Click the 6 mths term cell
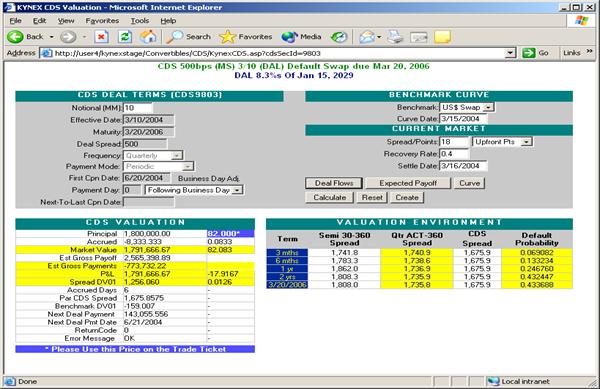The image size is (600, 389). tap(287, 260)
